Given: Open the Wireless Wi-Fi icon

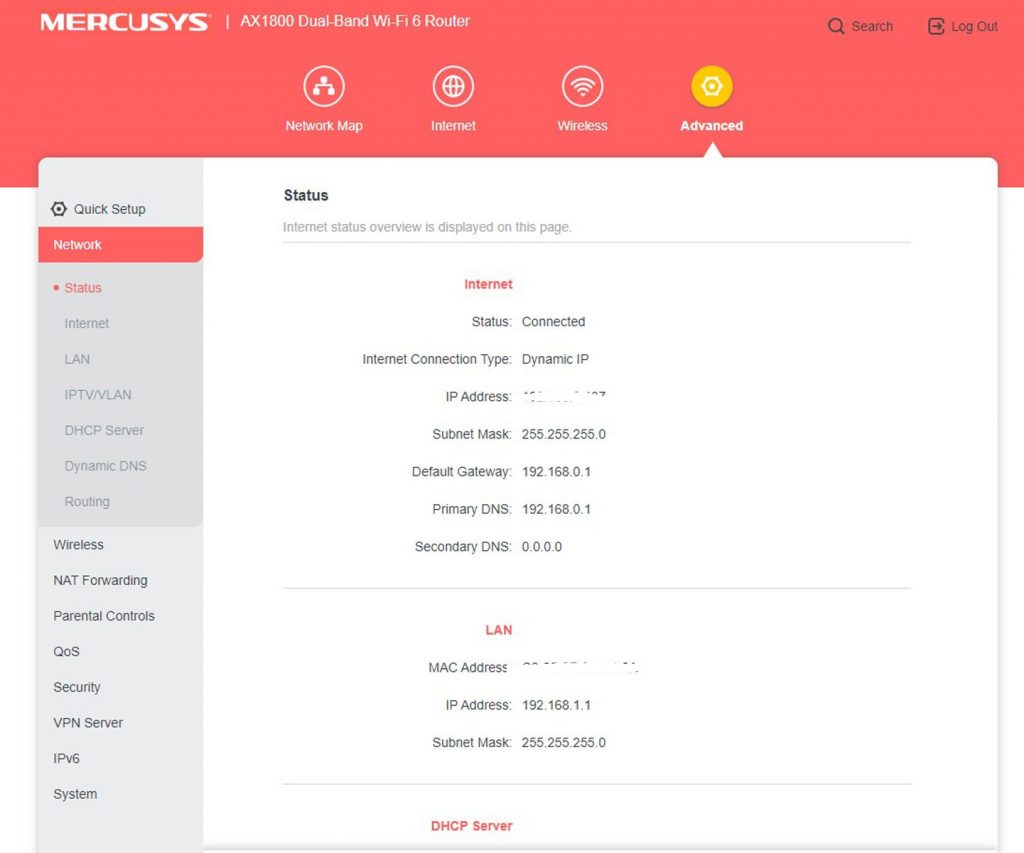Looking at the screenshot, I should point(583,86).
